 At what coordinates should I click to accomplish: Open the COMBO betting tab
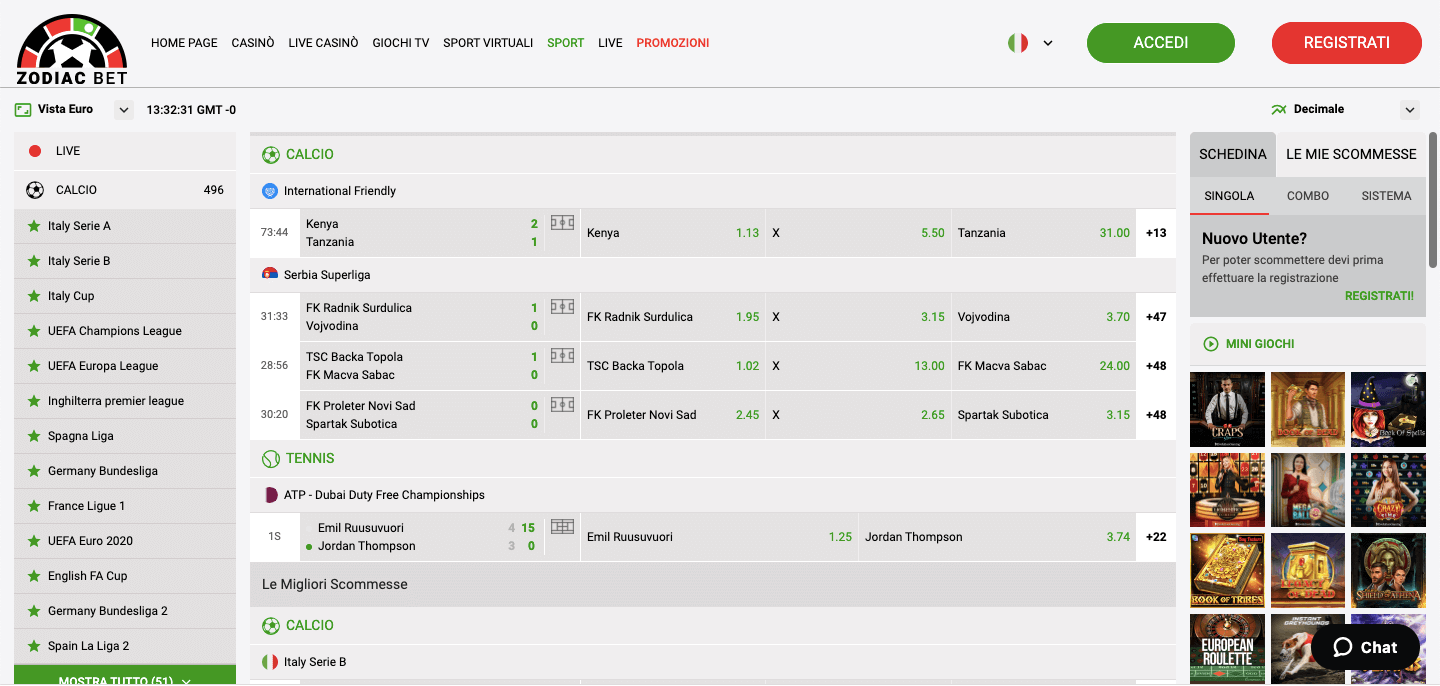click(1307, 196)
